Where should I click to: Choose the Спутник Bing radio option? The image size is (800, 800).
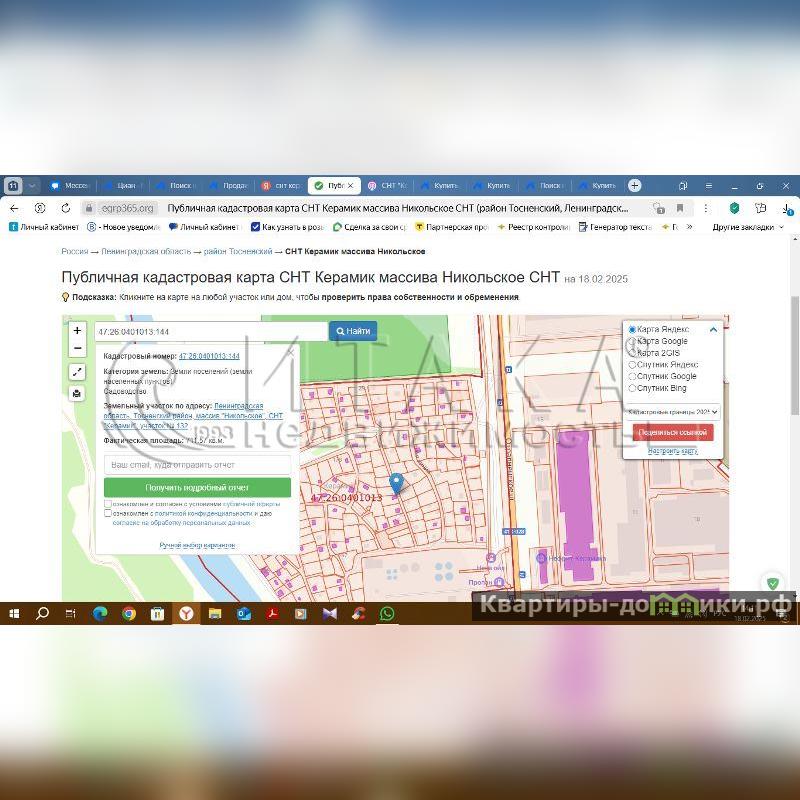coord(632,388)
